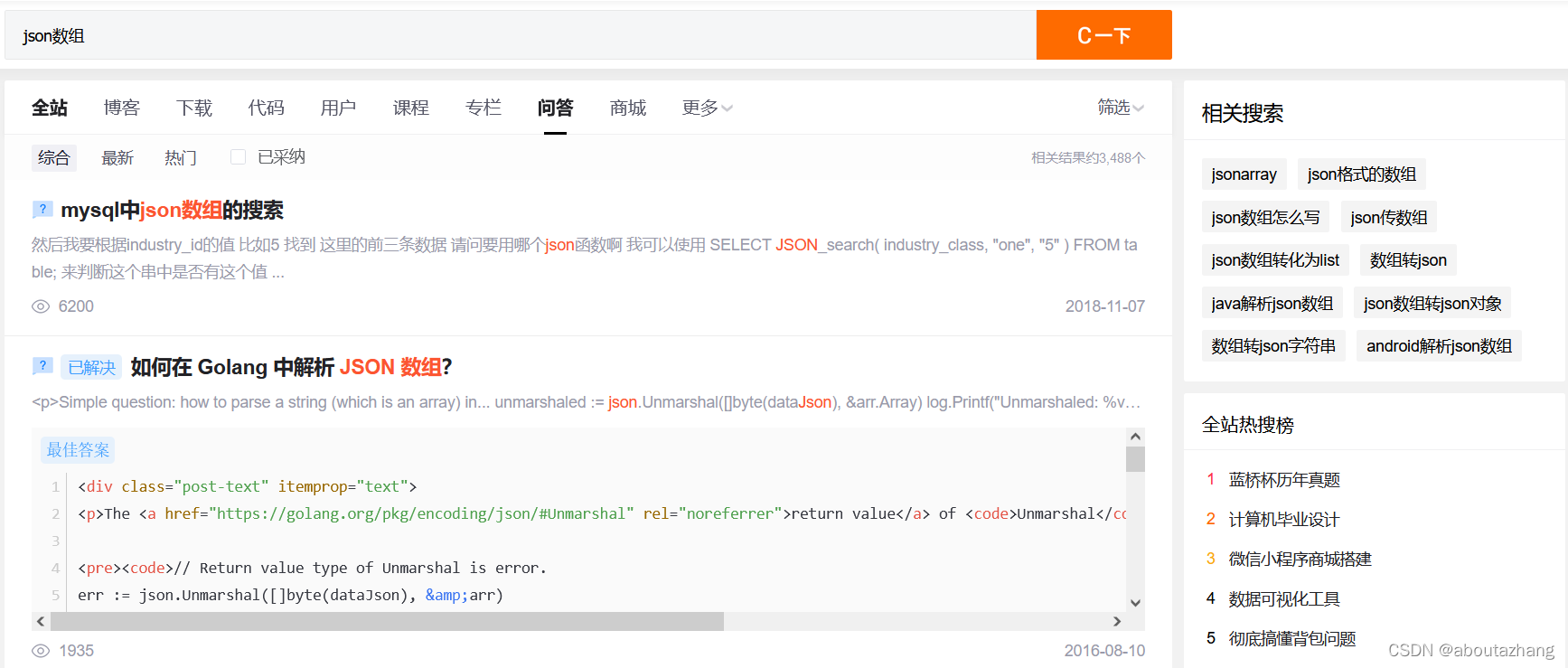Click the code box scroll-right arrow
The width and height of the screenshot is (1568, 668).
[1117, 621]
